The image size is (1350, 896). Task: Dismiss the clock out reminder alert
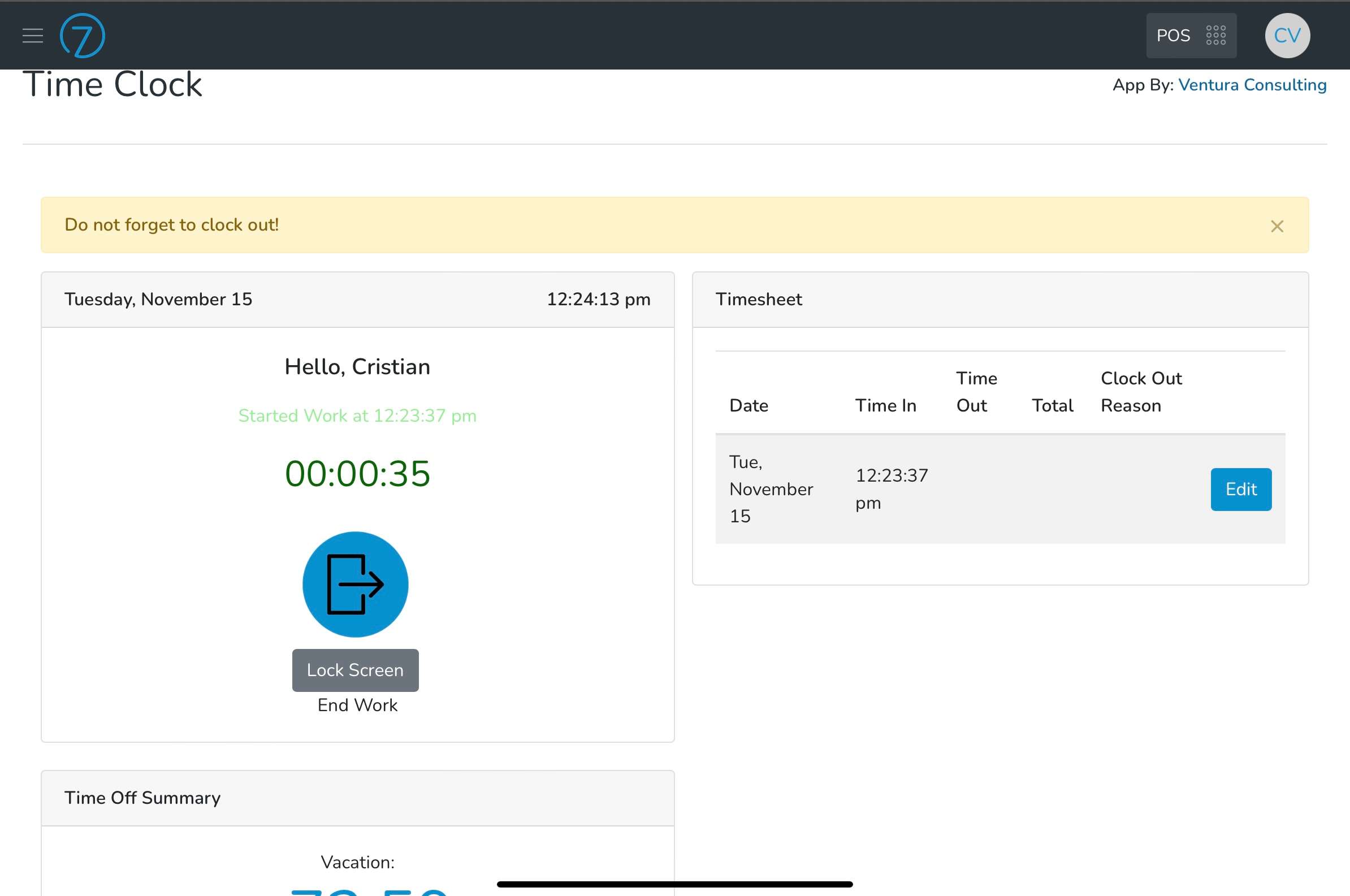pos(1277,226)
